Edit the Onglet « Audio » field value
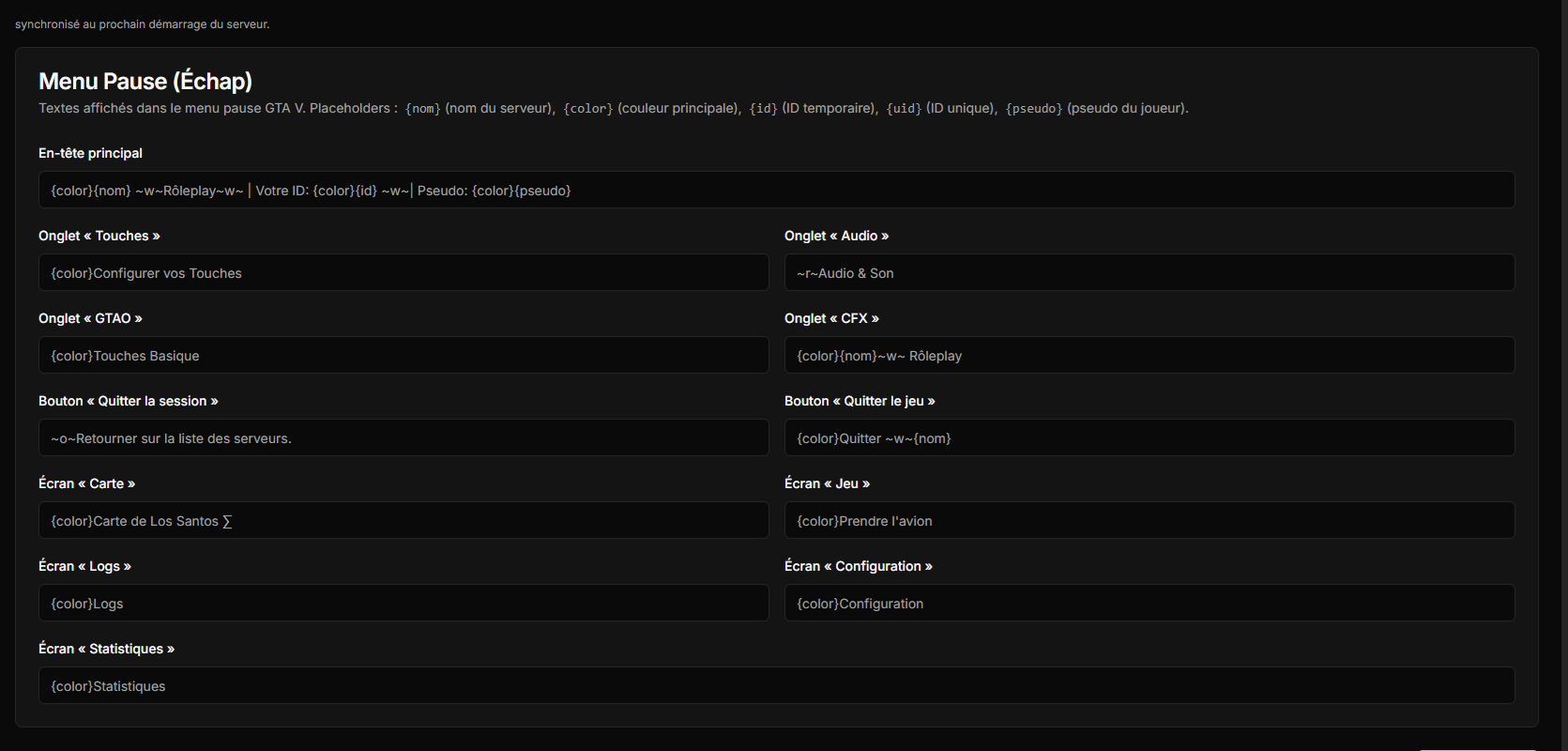Screen dimensions: 1568x751 (x=1149, y=272)
